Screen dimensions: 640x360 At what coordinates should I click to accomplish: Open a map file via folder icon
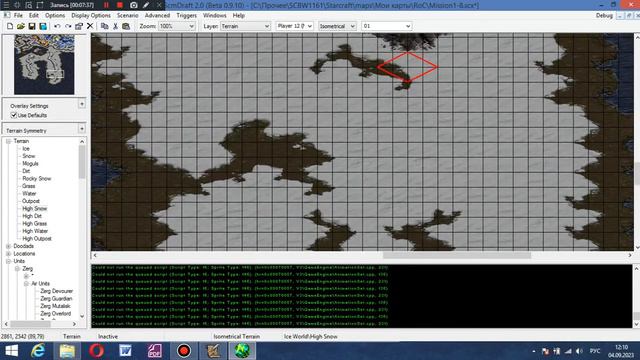point(21,26)
